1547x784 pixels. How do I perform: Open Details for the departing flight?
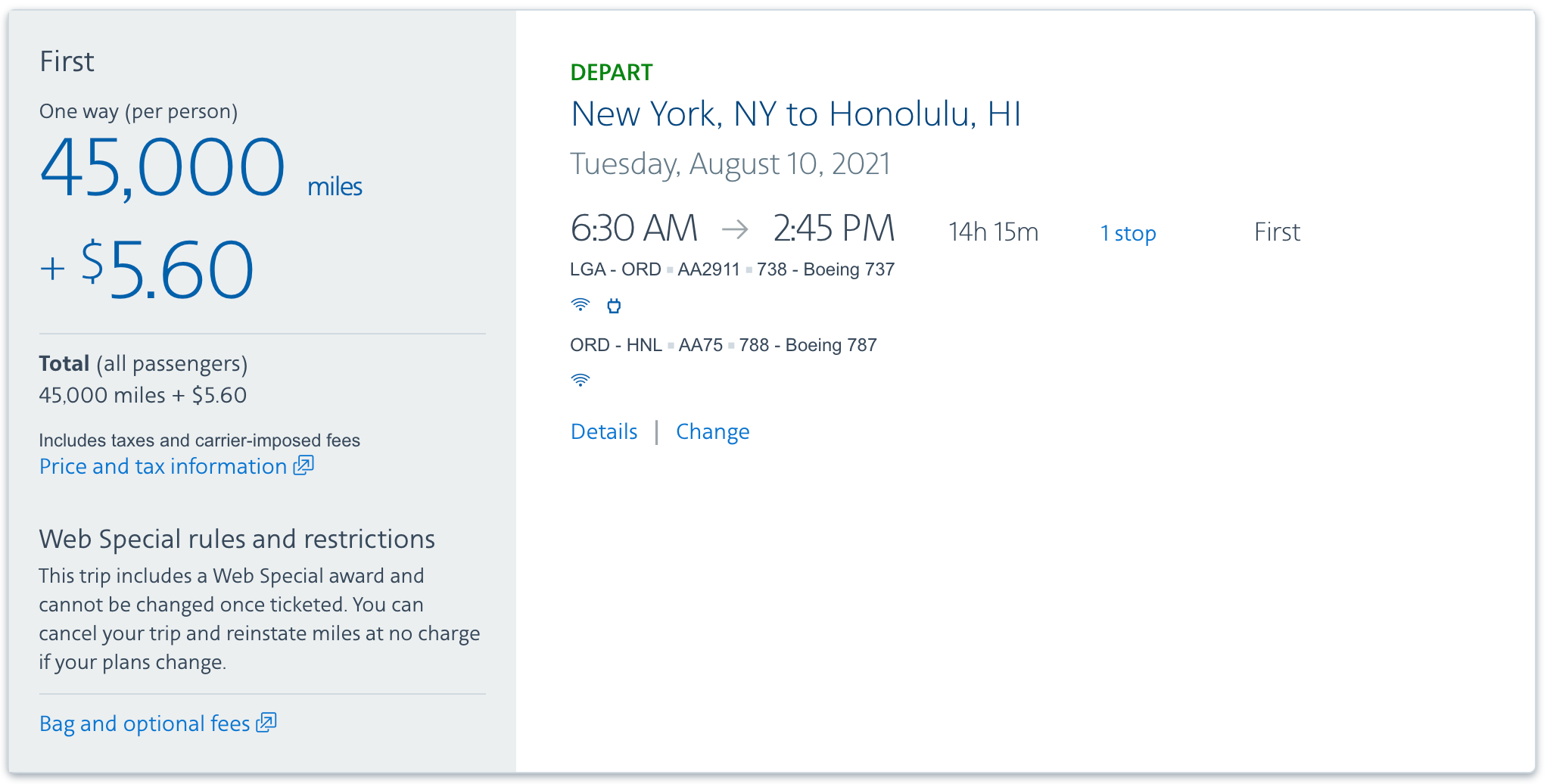pos(603,431)
